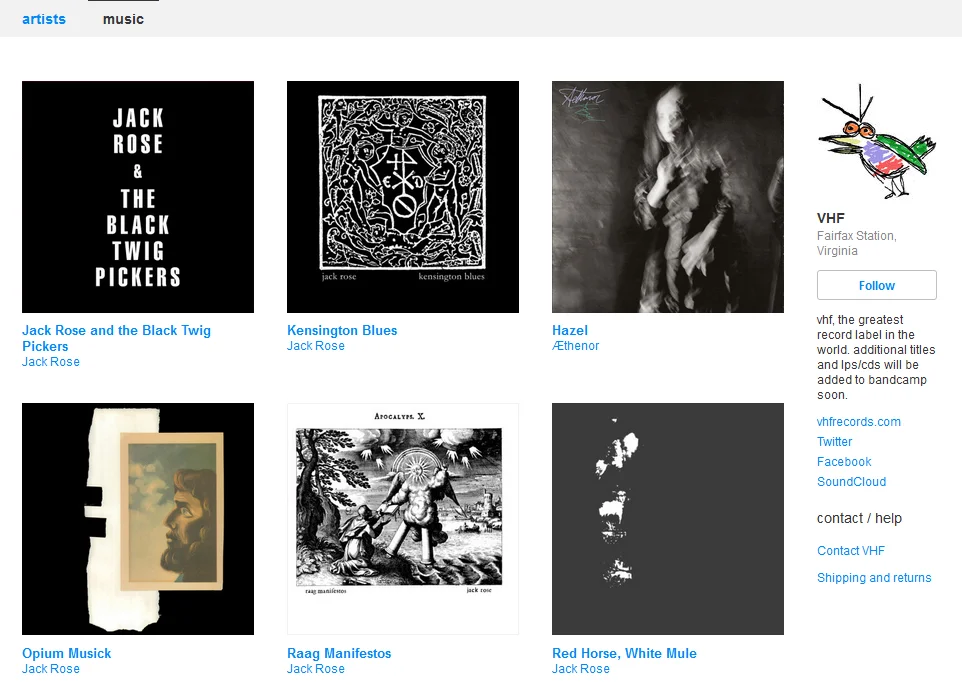
Task: Open the Raag Manifestos cover art
Action: (403, 519)
